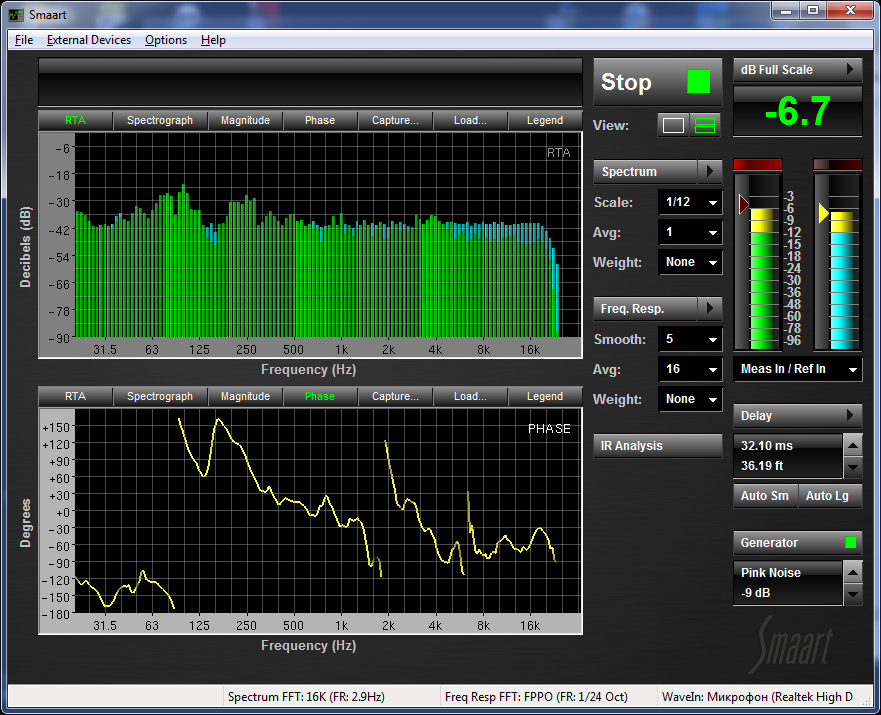This screenshot has height=715, width=881.
Task: Expand the Meas In / Ref In dropdown
Action: (x=797, y=370)
